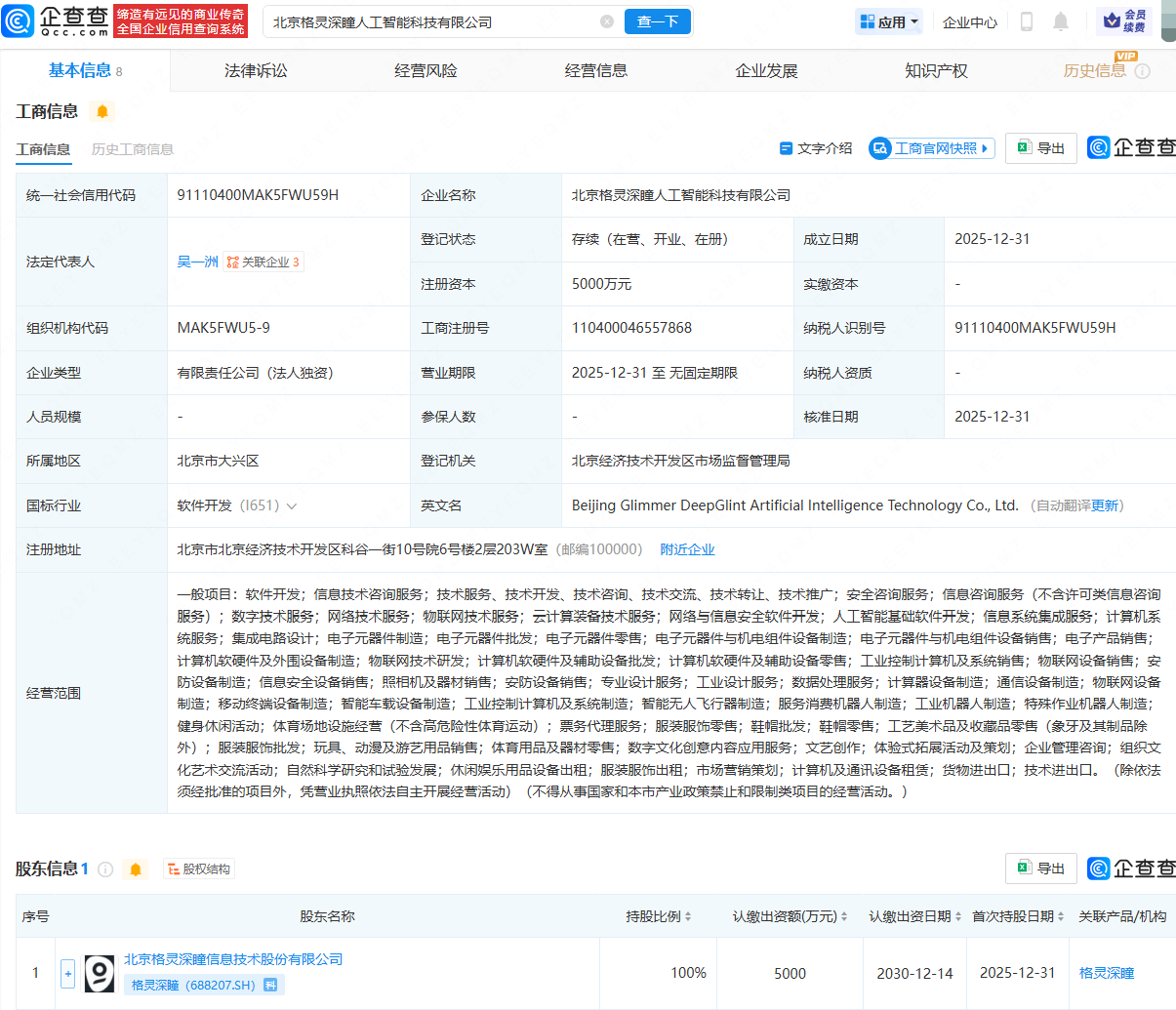
Task: Export business info with 导出 button
Action: point(1040,148)
